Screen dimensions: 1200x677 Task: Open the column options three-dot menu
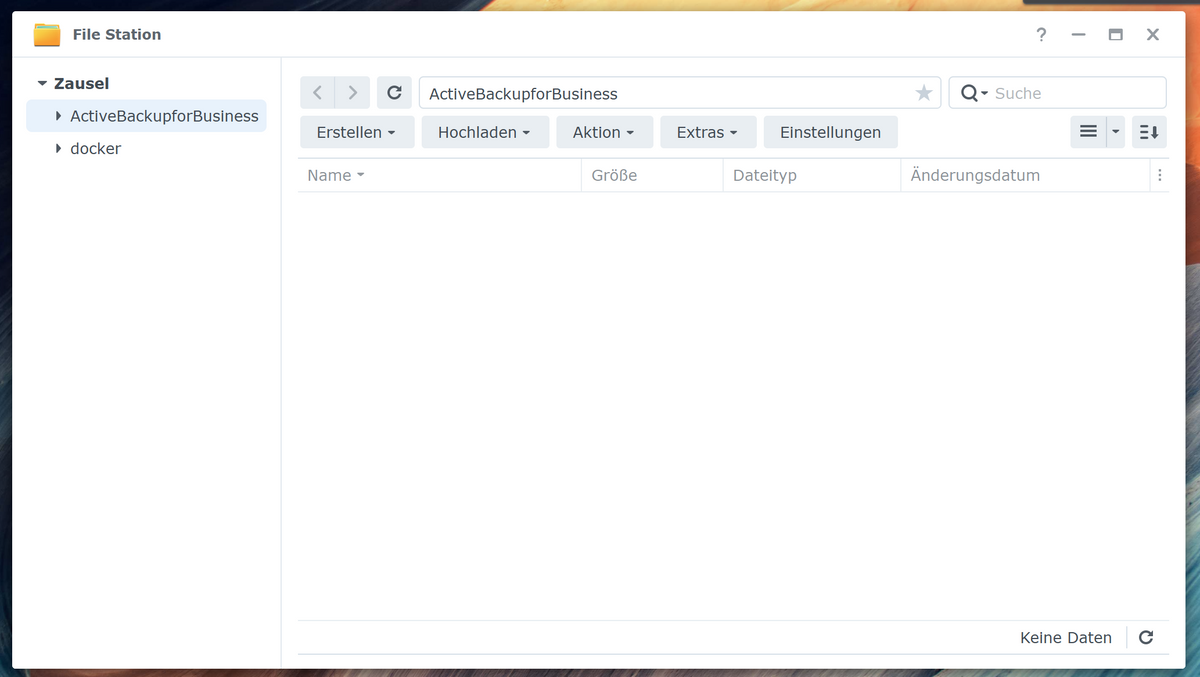point(1160,175)
